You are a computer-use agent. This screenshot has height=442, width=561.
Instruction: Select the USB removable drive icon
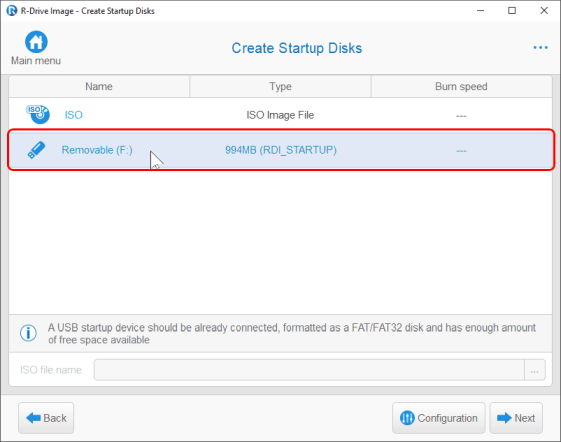[x=36, y=150]
